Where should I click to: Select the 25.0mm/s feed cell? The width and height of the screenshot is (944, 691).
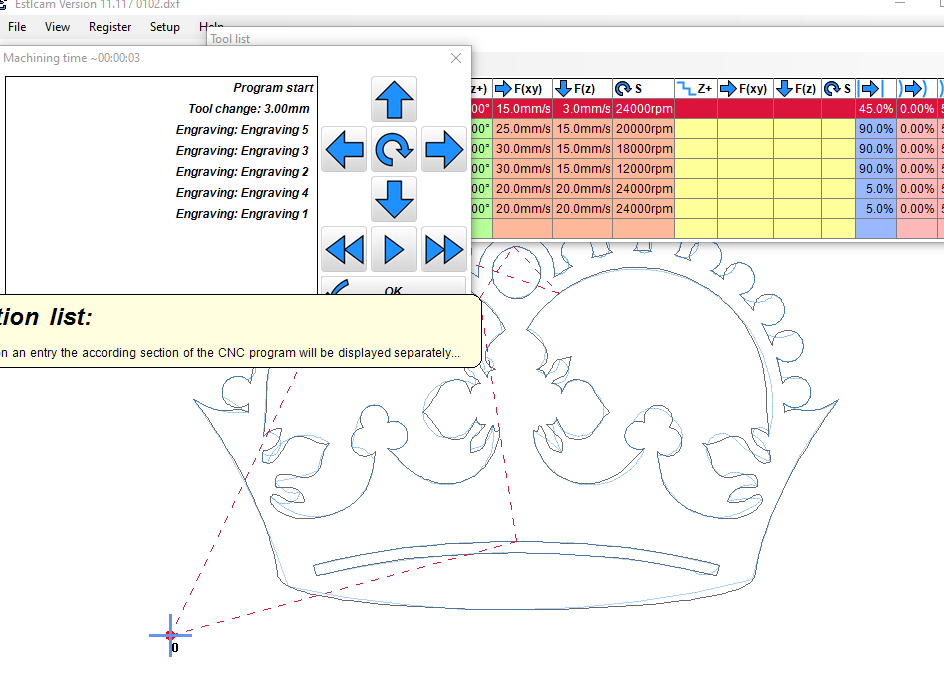[523, 129]
